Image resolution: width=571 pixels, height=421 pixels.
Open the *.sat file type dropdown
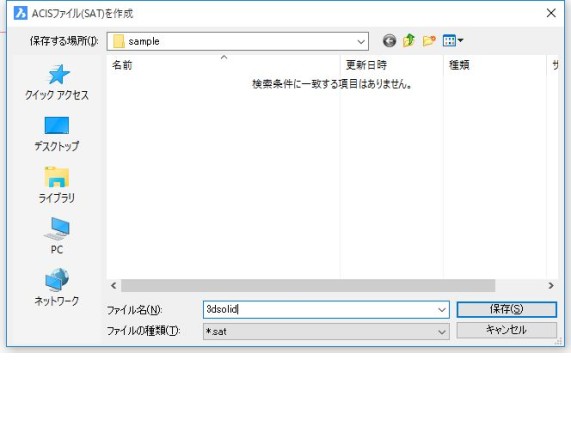tap(326, 332)
